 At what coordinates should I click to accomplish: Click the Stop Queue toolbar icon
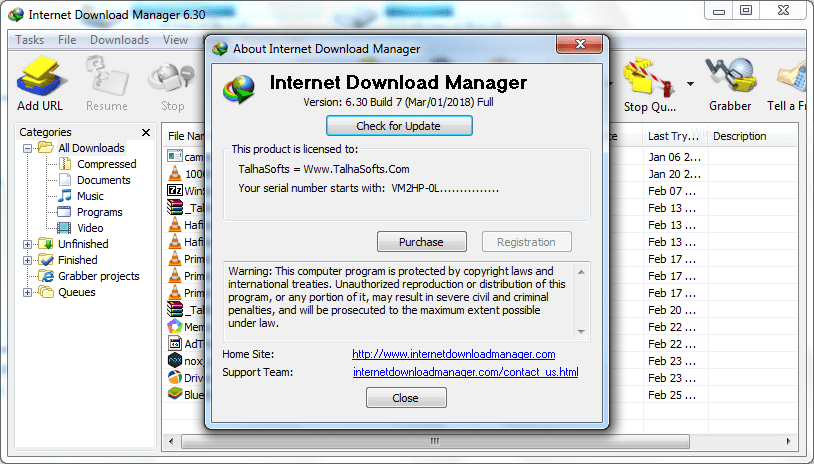pos(649,78)
